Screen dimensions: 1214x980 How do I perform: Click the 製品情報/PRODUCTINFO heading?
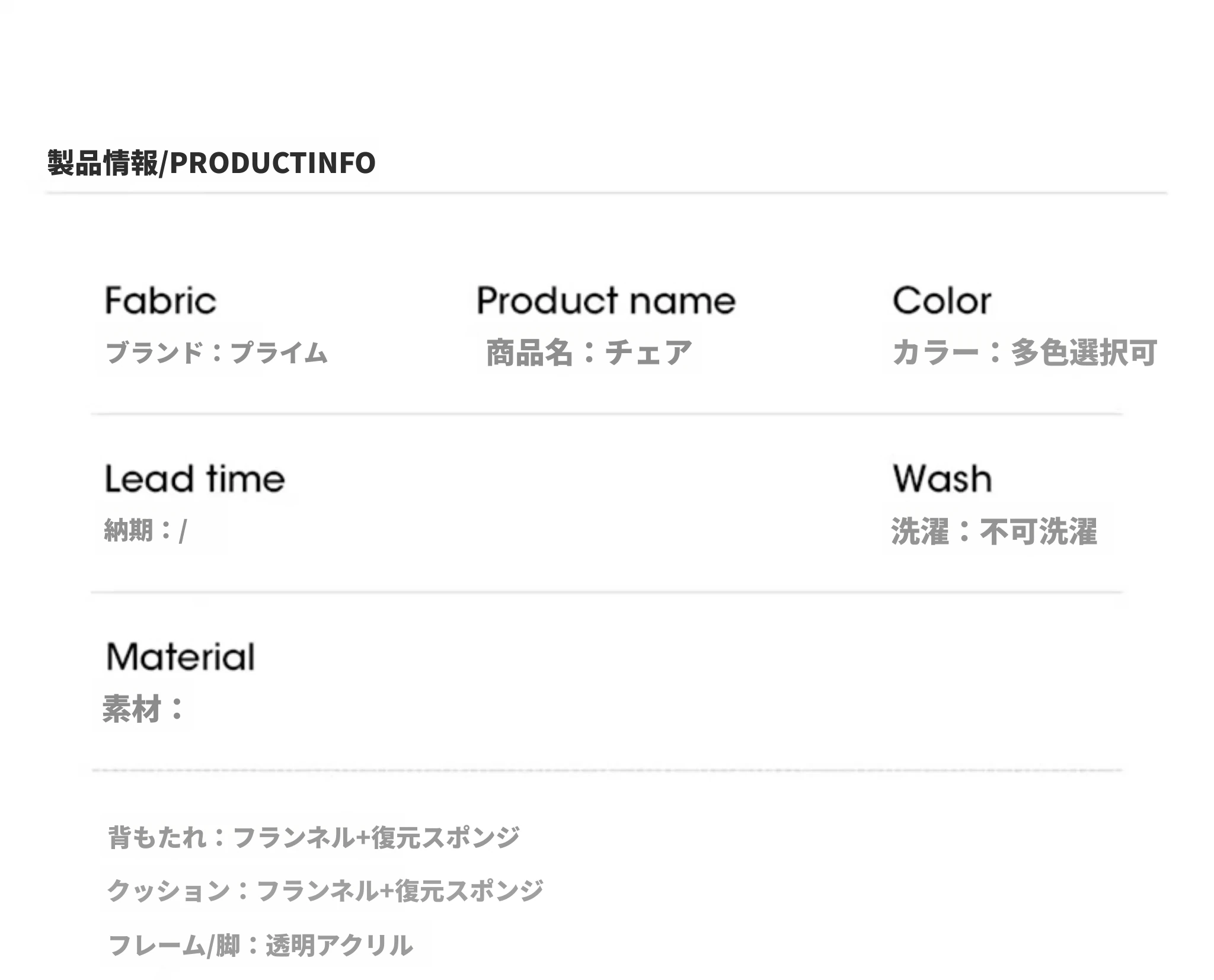[211, 163]
